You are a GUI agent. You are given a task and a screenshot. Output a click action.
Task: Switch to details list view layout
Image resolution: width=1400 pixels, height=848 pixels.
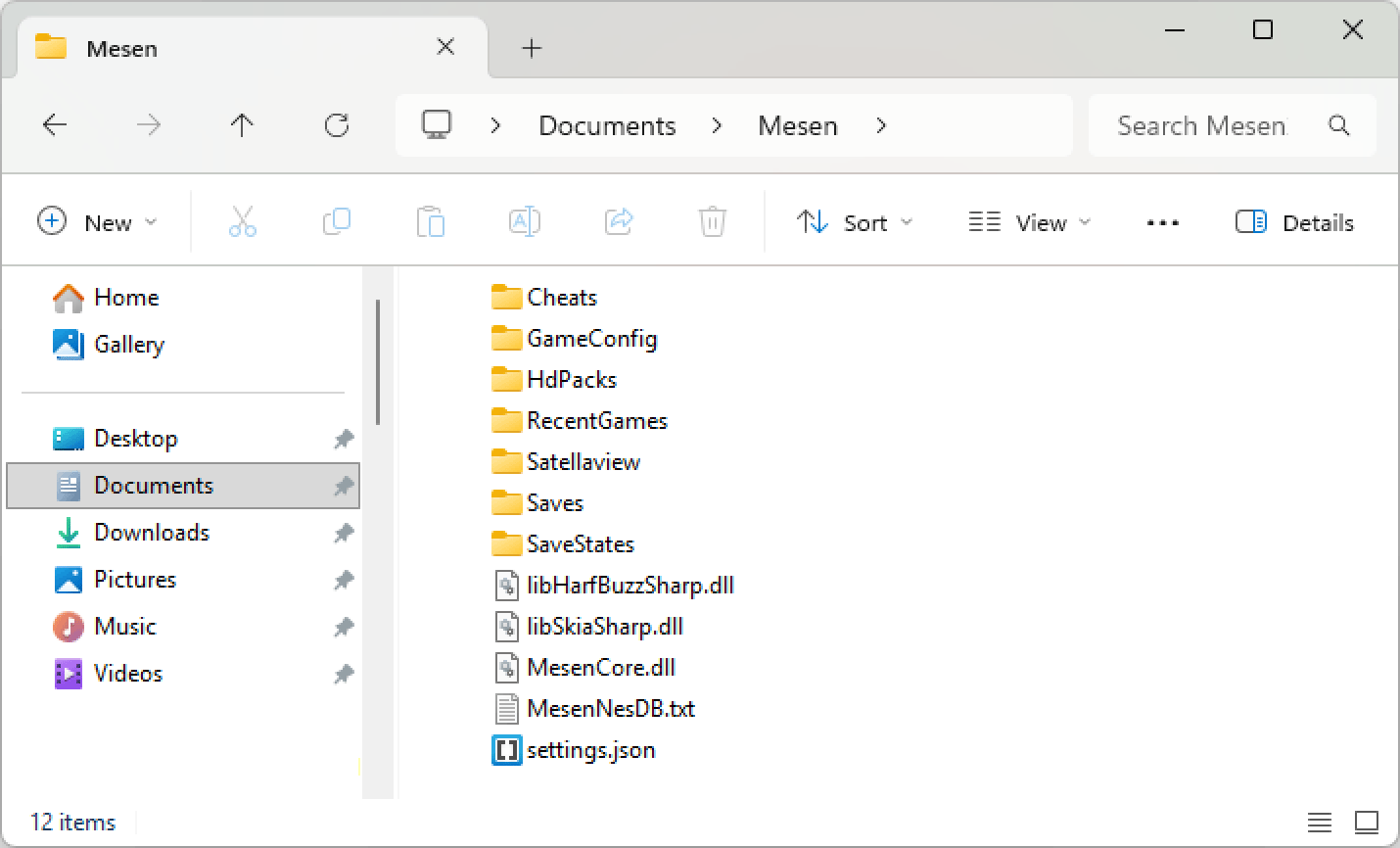tap(1319, 822)
